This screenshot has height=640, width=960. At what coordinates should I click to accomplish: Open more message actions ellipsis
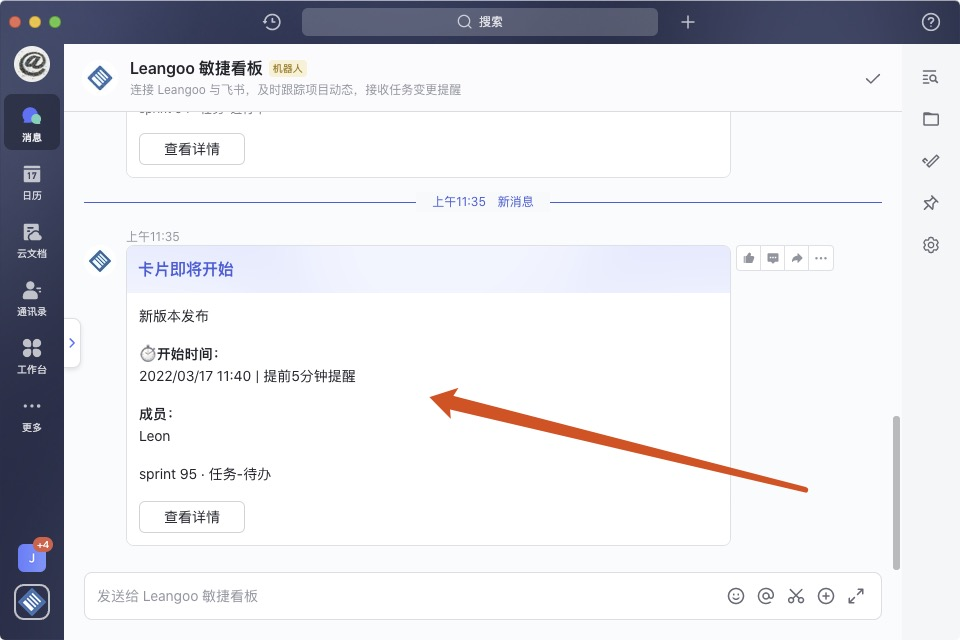[821, 258]
